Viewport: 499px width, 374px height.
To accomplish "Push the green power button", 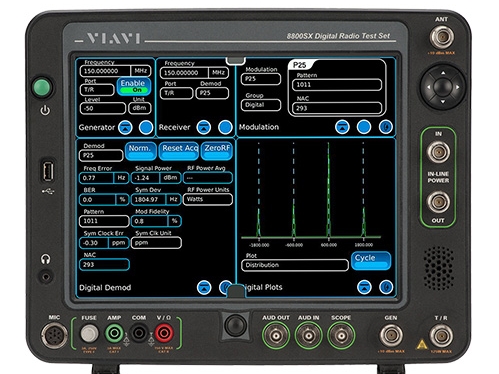I will 42,87.
